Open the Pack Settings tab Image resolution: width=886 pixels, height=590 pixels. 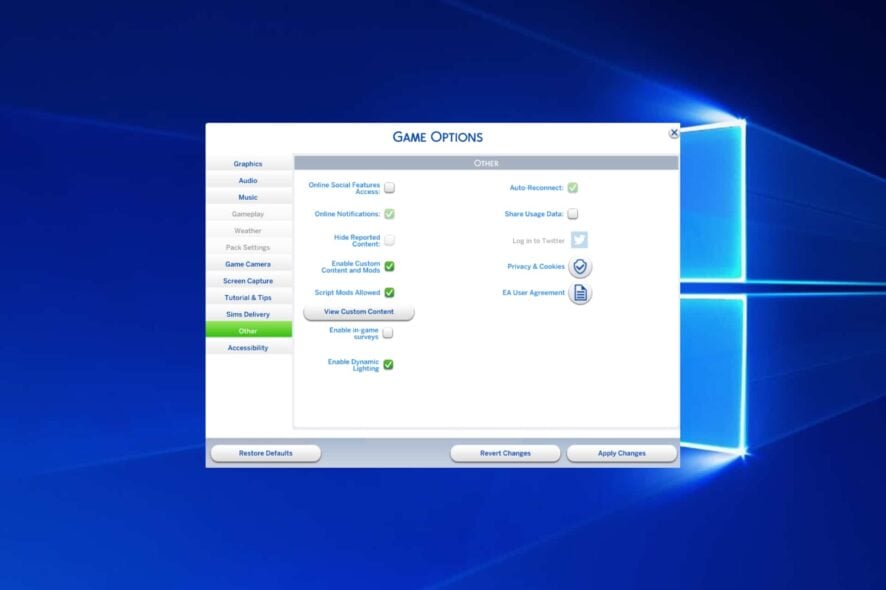coord(249,248)
